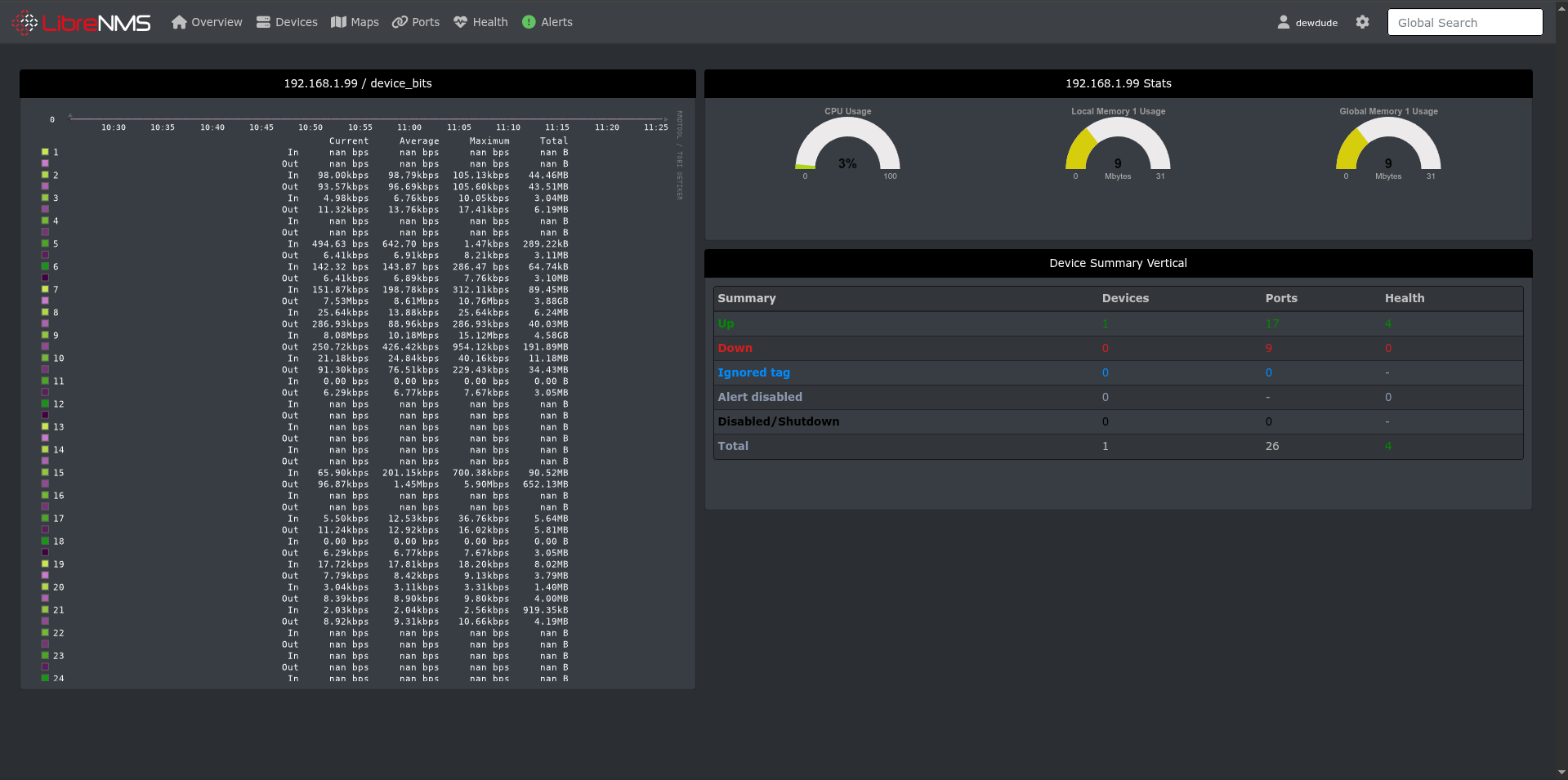Click the Overview home icon
The height and width of the screenshot is (780, 1568).
179,22
